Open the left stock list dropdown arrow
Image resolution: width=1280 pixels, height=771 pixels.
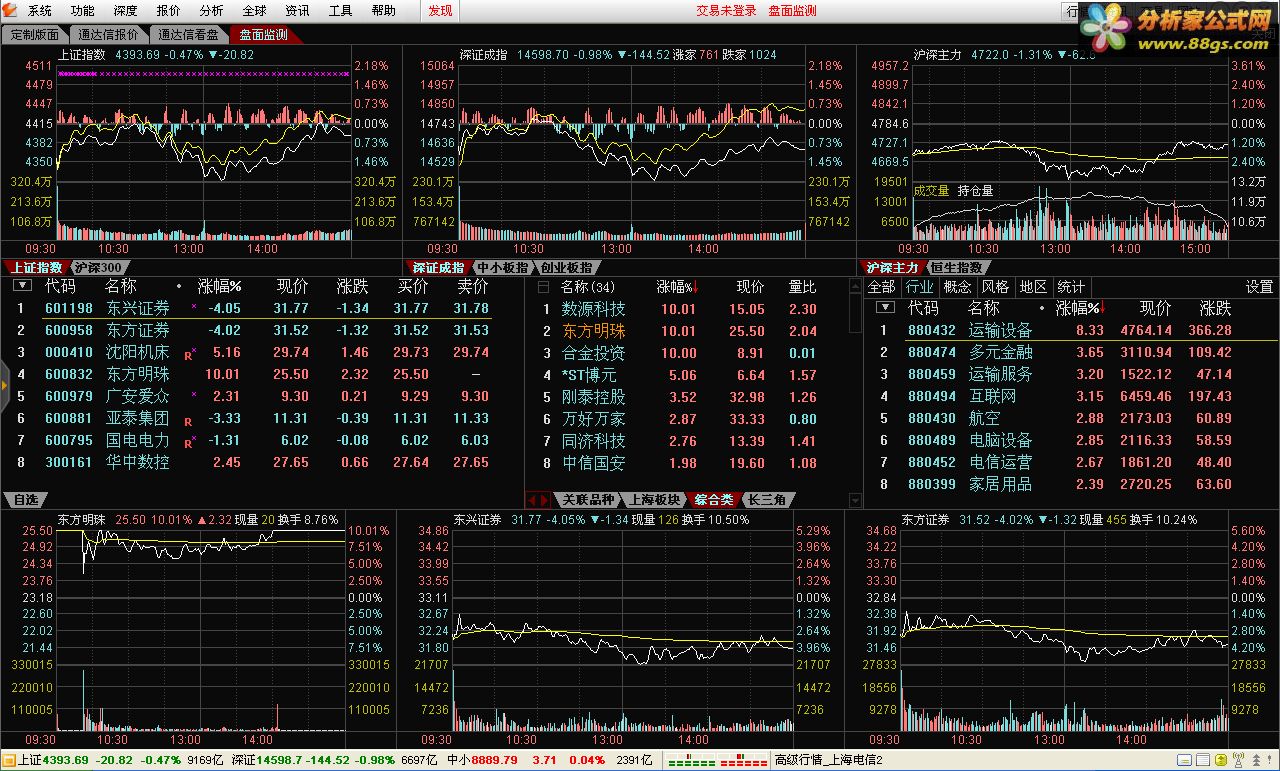pos(20,286)
